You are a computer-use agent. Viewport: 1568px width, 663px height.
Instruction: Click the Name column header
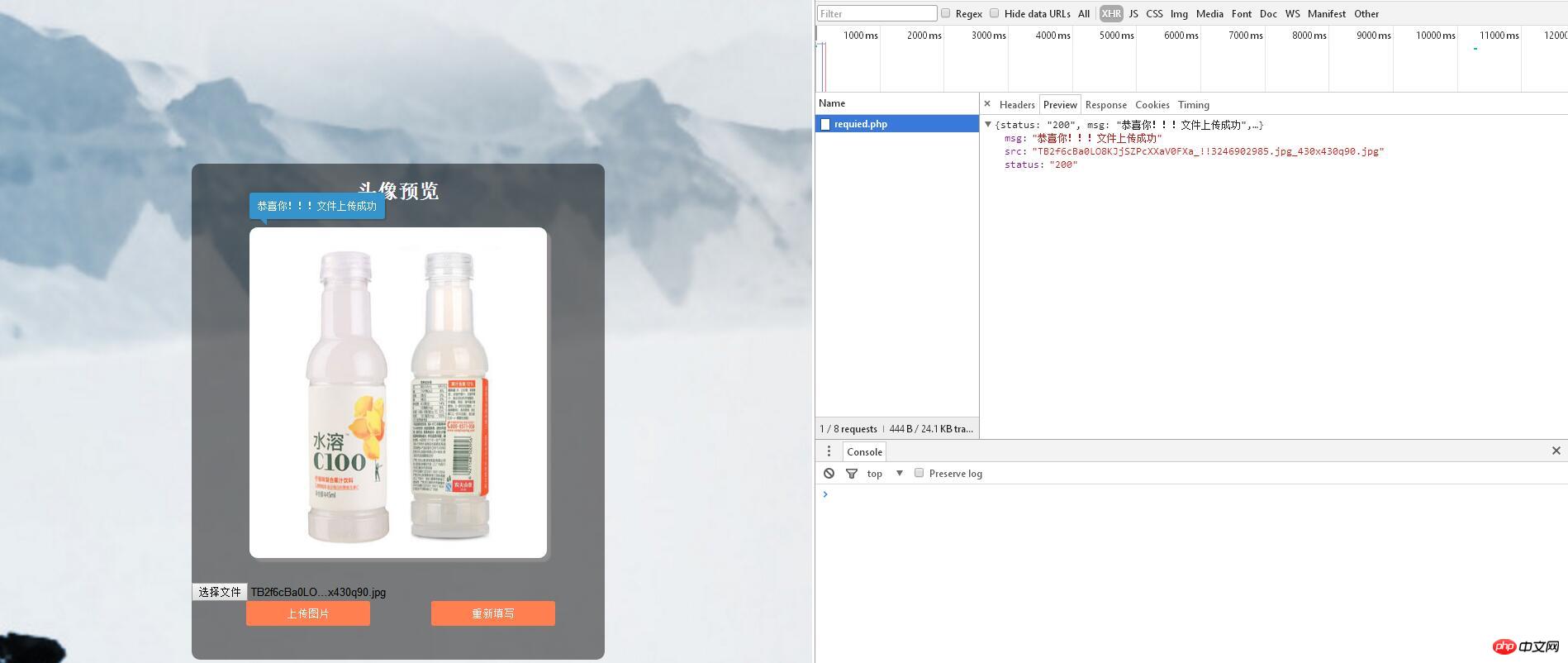[897, 103]
